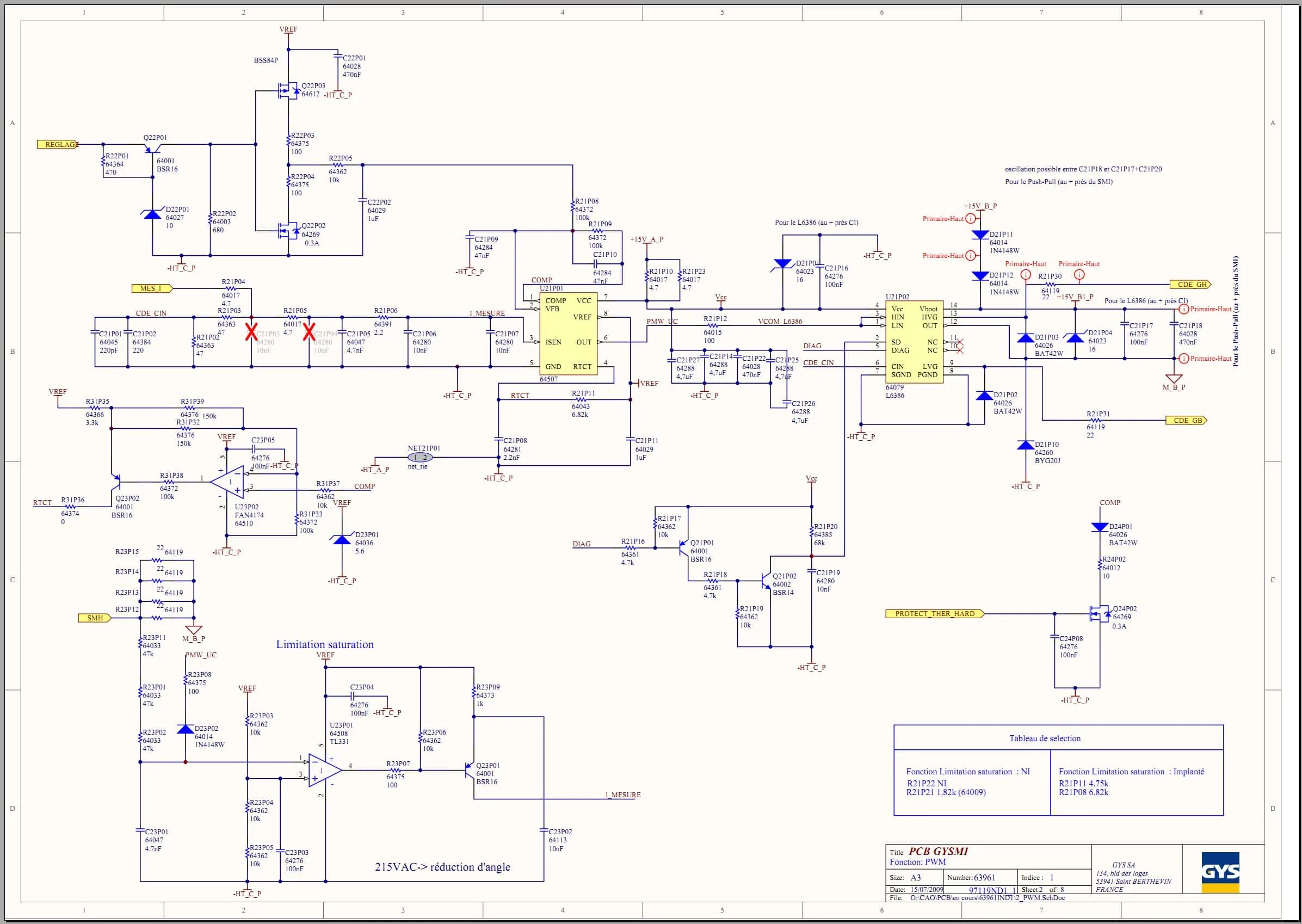The image size is (1302, 924).
Task: Click the 'Number: 63961' title block field
Action: click(971, 877)
